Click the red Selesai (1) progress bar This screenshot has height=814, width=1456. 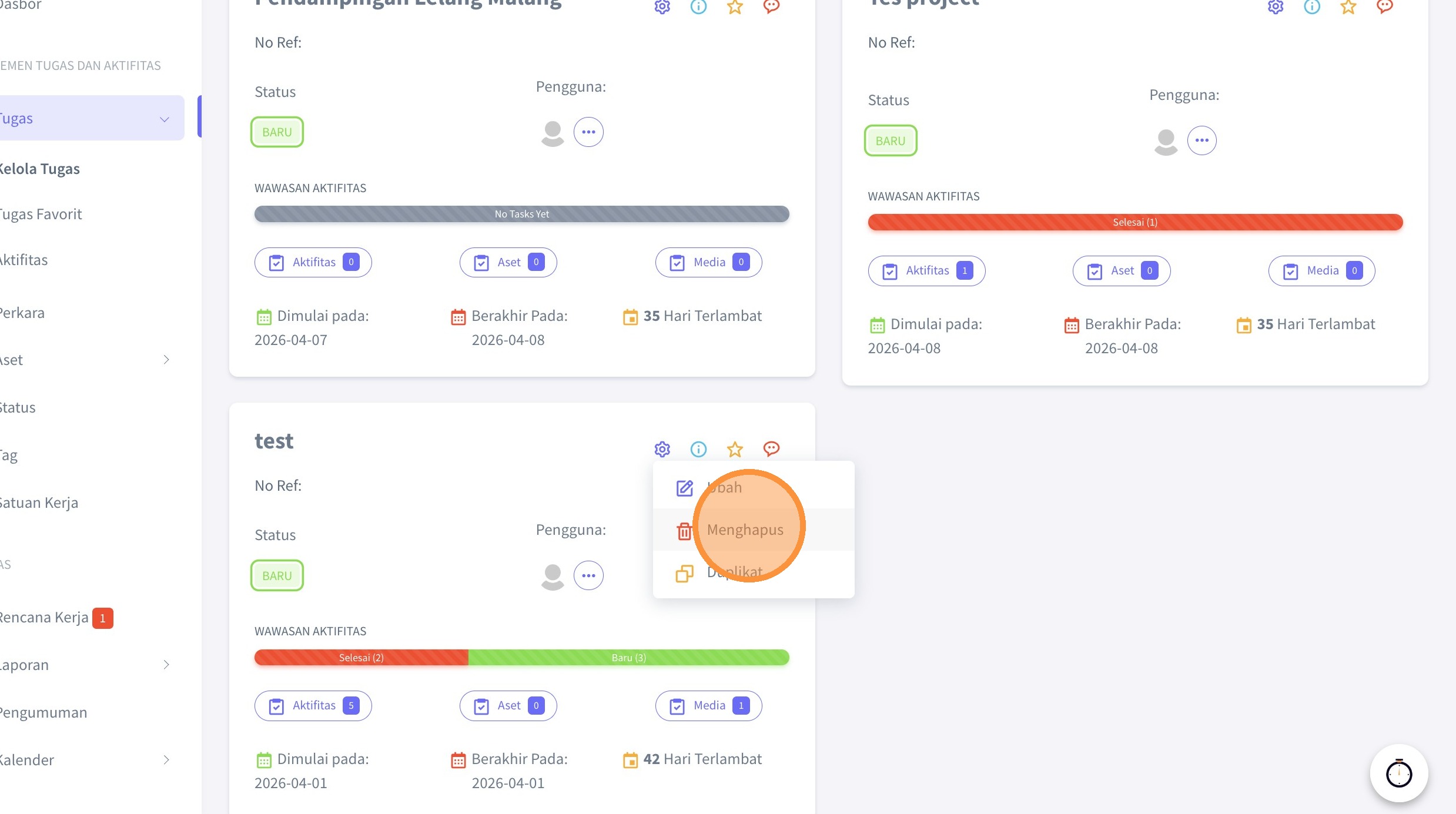(1136, 222)
